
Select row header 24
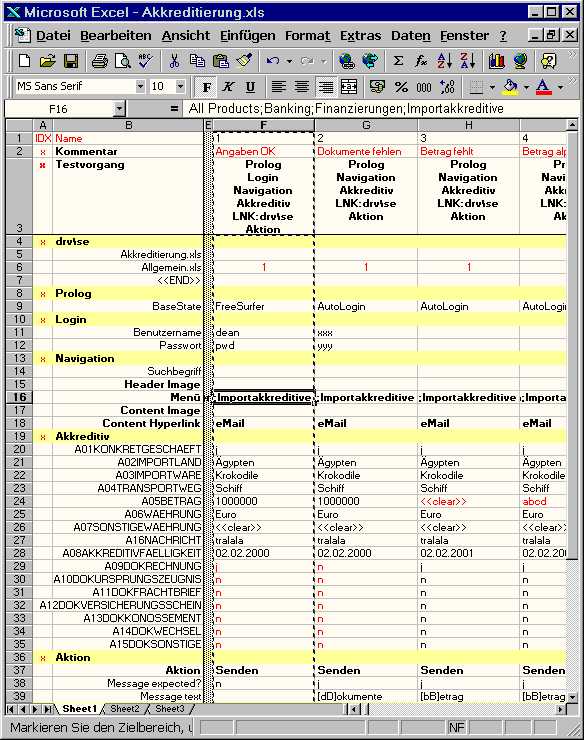click(19, 501)
